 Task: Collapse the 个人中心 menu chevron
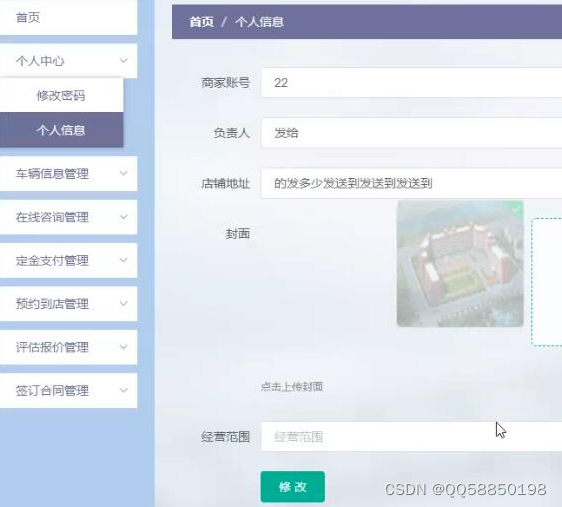point(124,61)
